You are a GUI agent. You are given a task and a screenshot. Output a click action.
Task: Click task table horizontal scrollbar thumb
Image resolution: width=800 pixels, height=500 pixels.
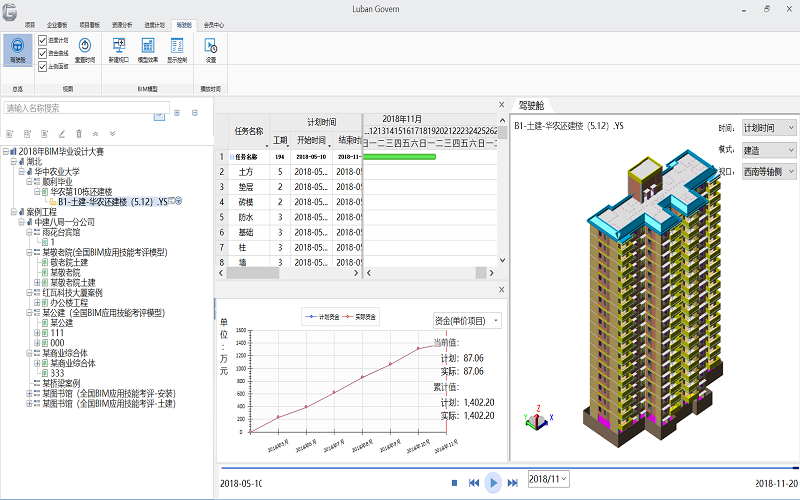[x=253, y=273]
